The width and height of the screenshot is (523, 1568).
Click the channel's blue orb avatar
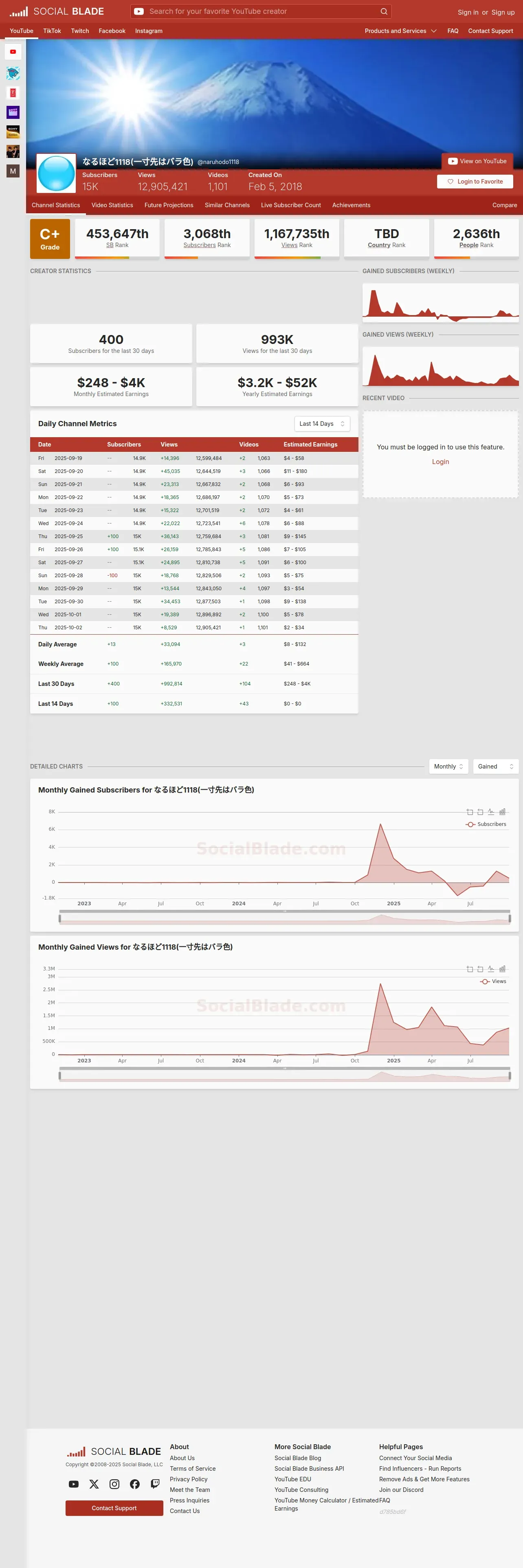[x=56, y=173]
